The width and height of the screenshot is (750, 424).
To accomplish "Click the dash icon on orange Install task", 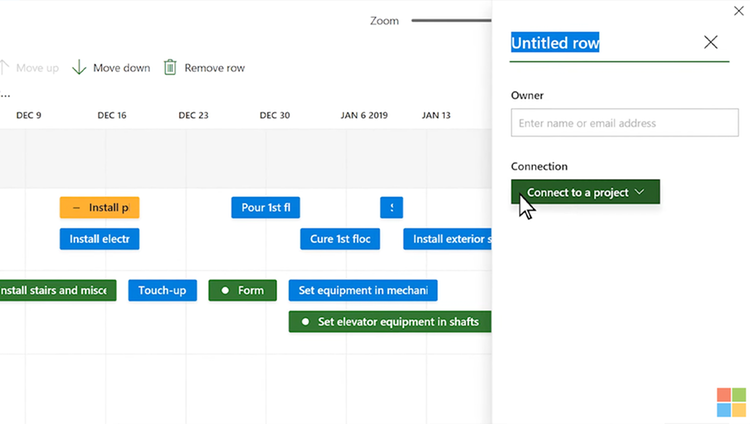I will tap(76, 208).
